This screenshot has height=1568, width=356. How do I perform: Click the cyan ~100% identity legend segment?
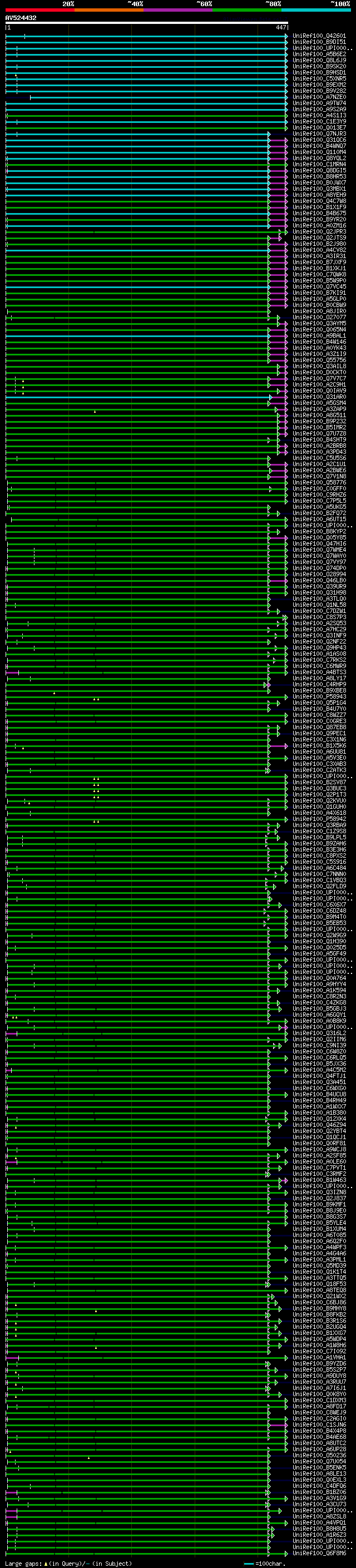click(316, 10)
